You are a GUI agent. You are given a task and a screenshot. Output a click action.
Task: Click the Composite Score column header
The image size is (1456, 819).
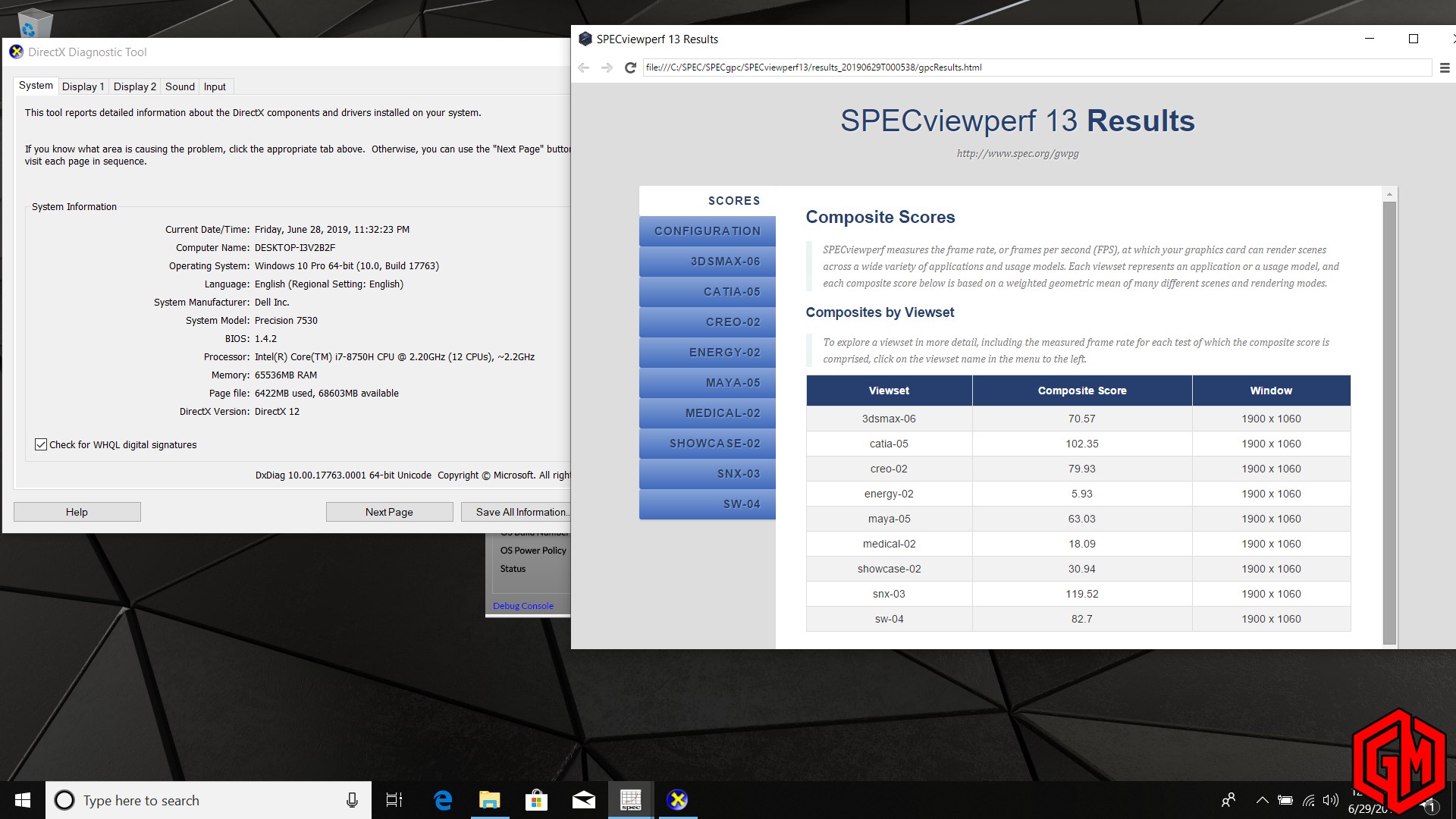tap(1082, 391)
